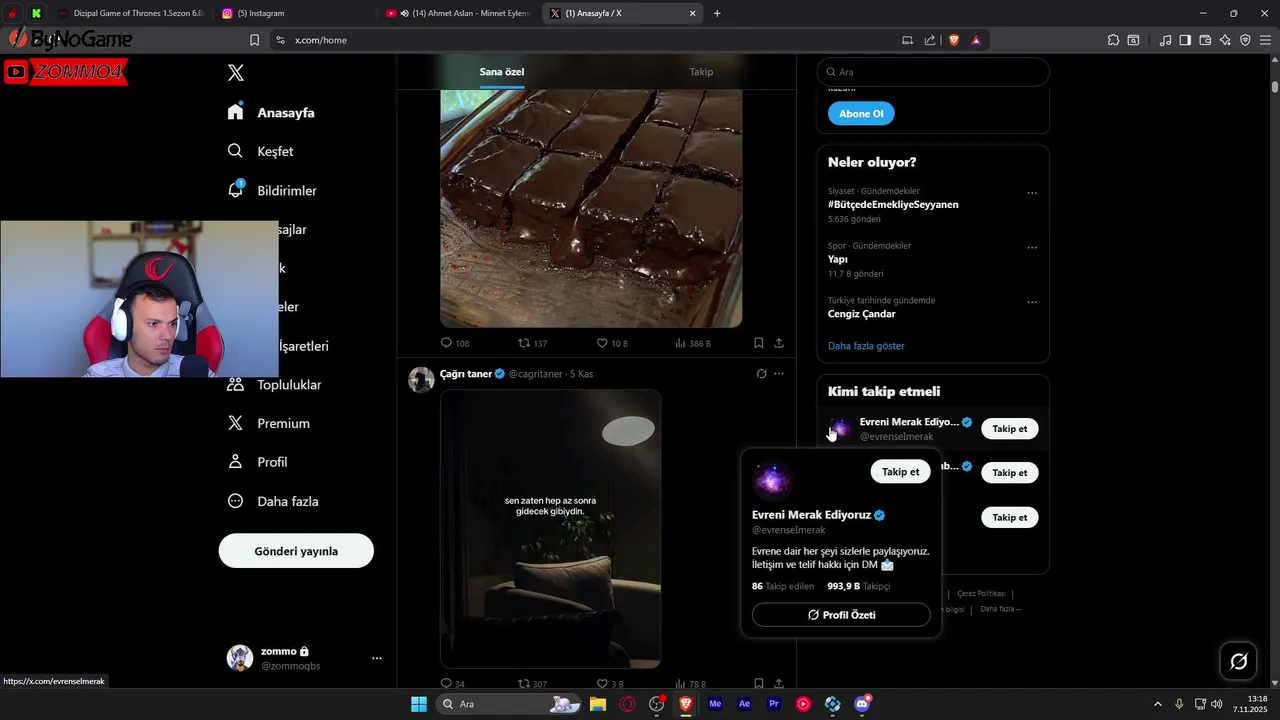Open Çağrı taner's profile avatar
1280x720 pixels.
coord(421,379)
